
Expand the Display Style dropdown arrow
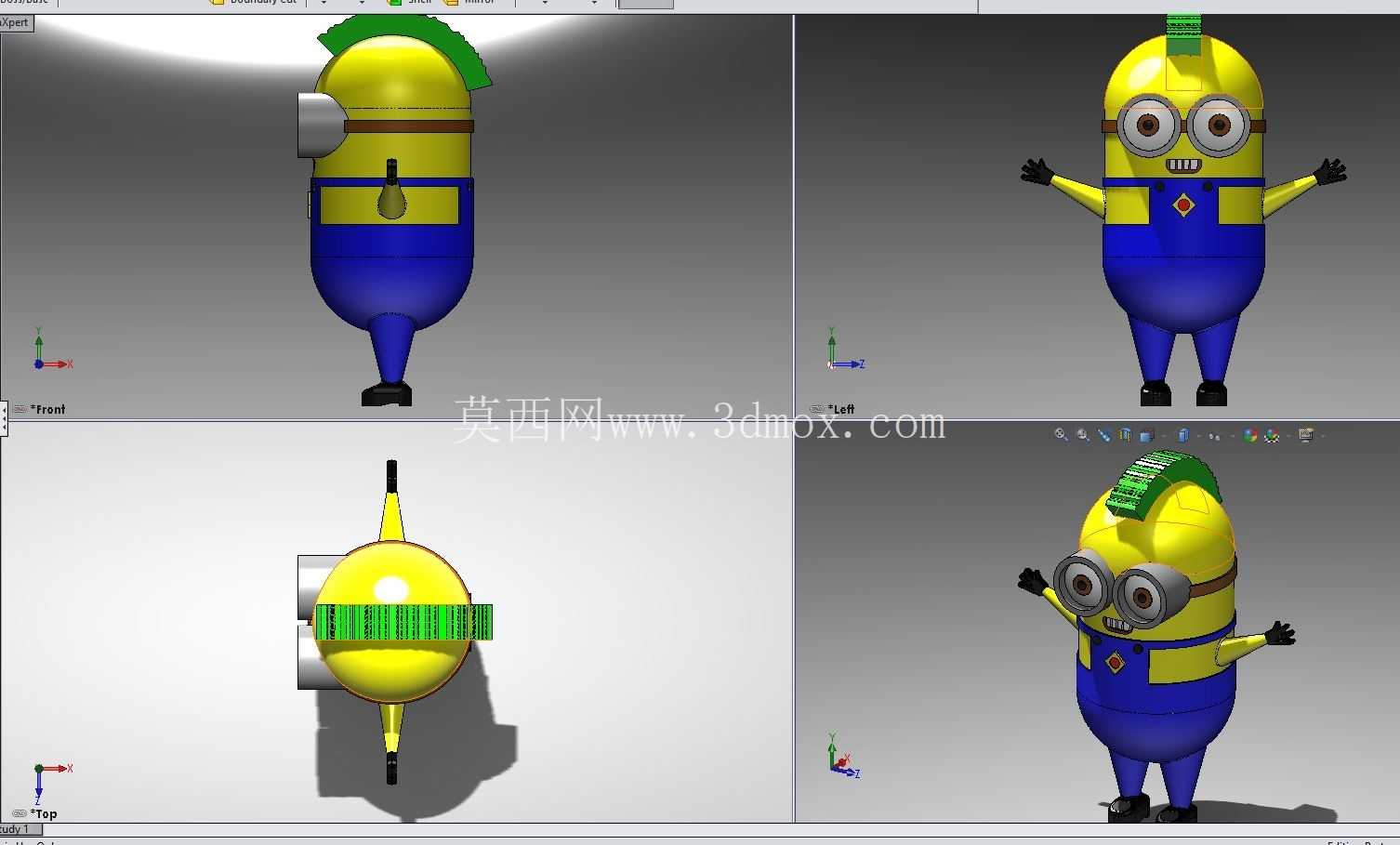tap(1199, 436)
